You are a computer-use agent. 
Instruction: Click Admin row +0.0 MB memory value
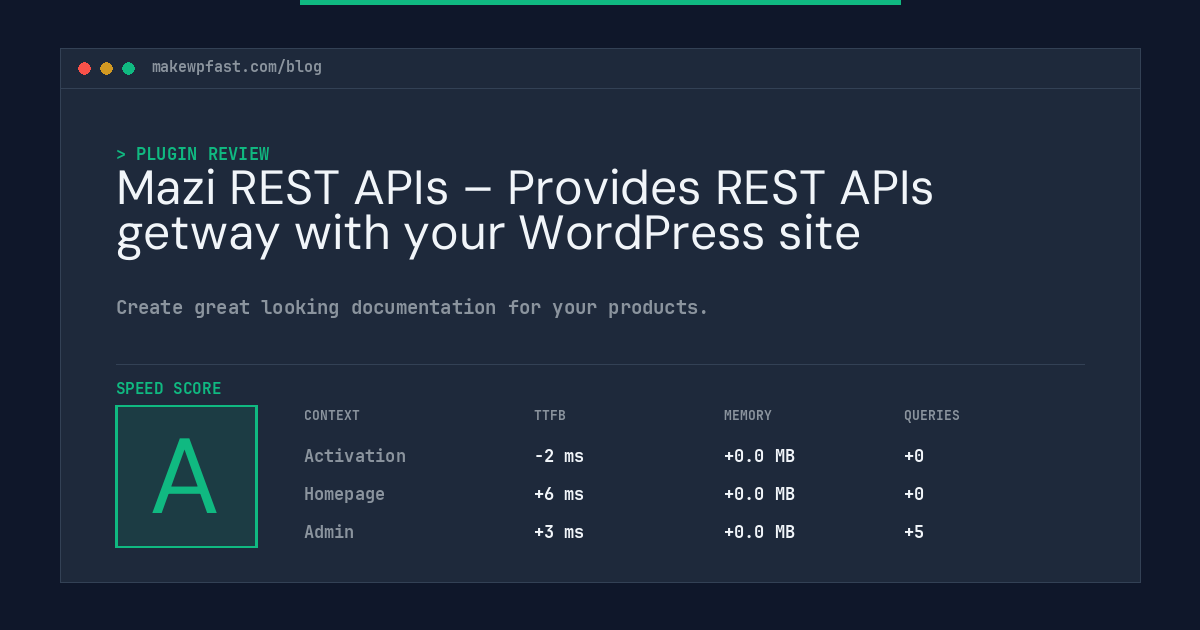(760, 532)
